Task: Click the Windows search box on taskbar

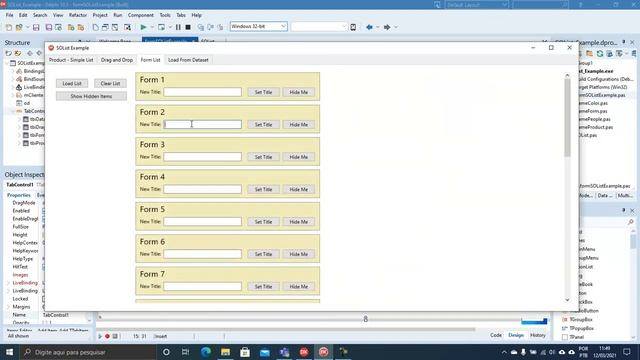Action: (x=88, y=352)
